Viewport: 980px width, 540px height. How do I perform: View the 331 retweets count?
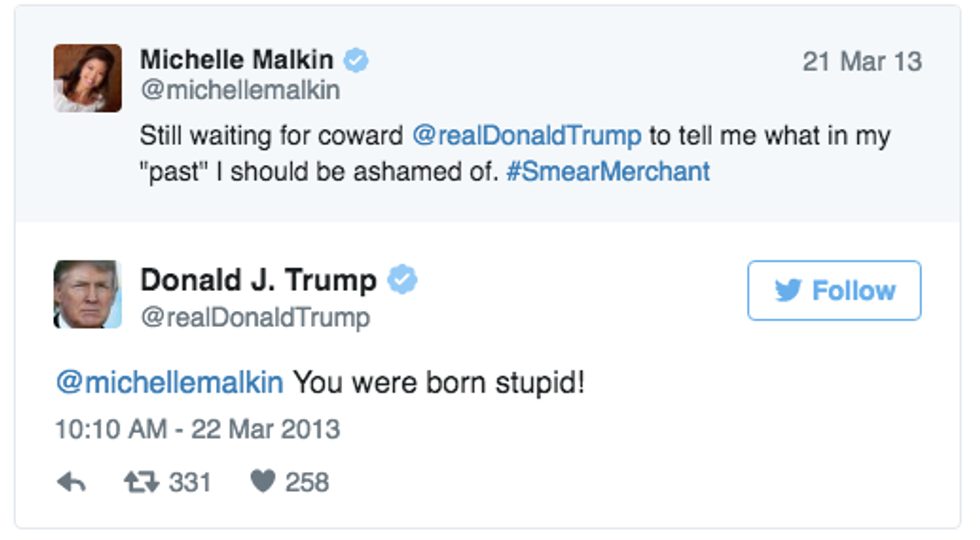coord(190,483)
